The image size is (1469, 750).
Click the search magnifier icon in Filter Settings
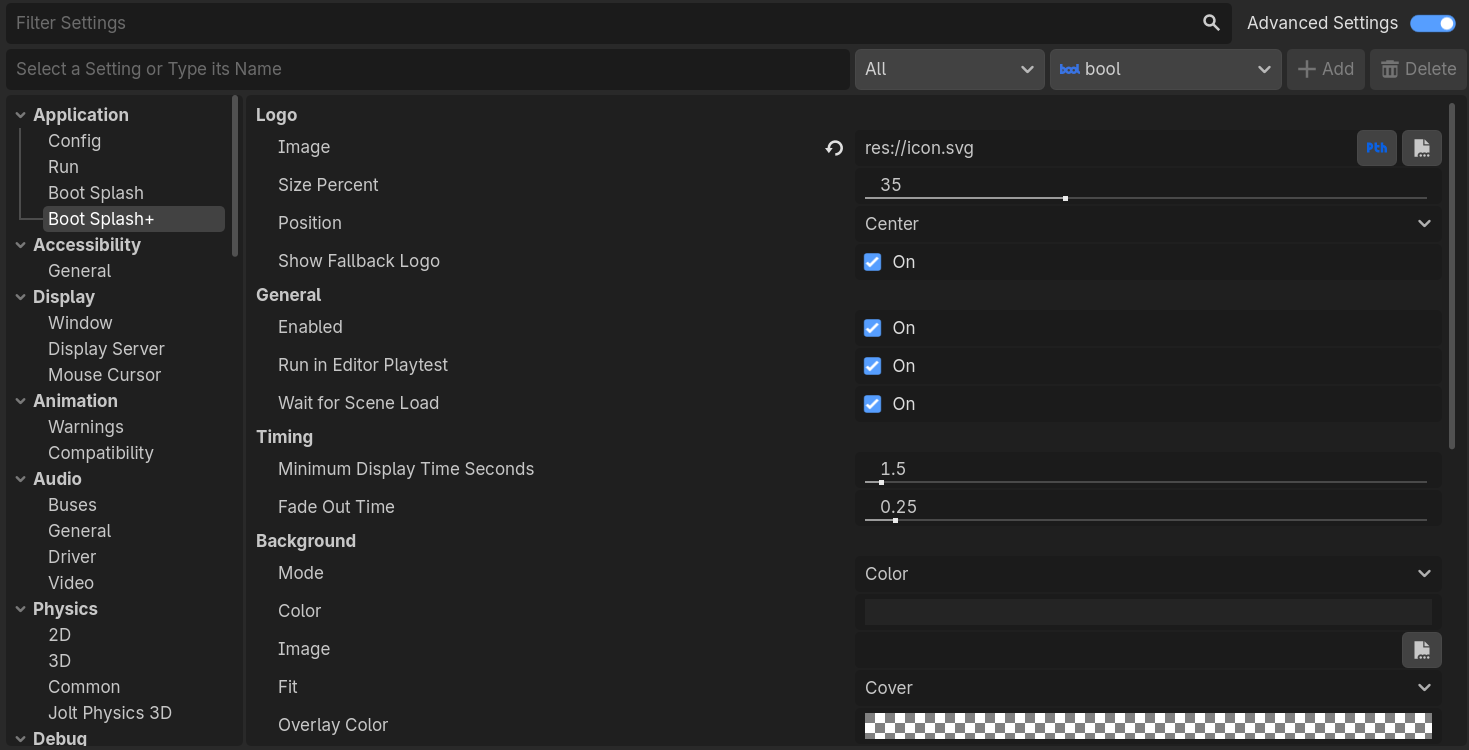click(1211, 23)
